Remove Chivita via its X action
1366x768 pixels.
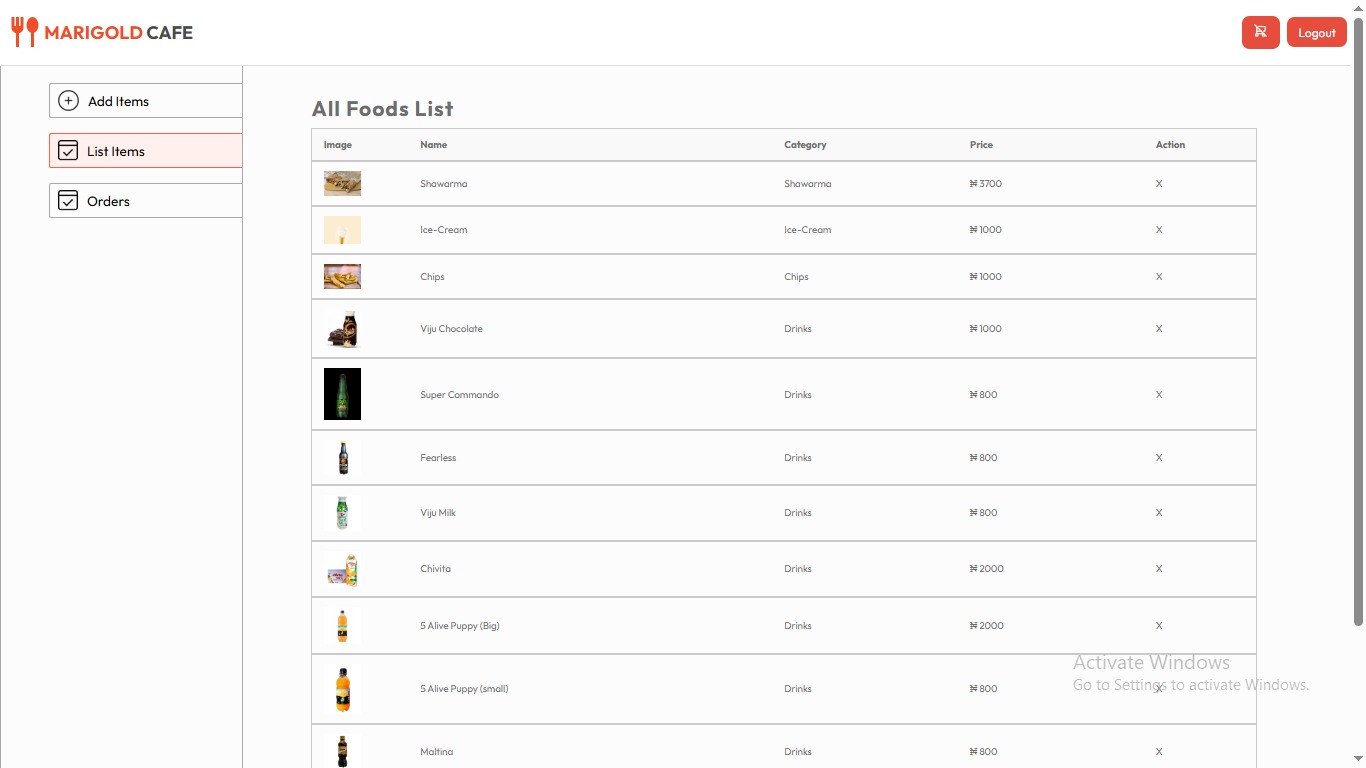(x=1159, y=568)
